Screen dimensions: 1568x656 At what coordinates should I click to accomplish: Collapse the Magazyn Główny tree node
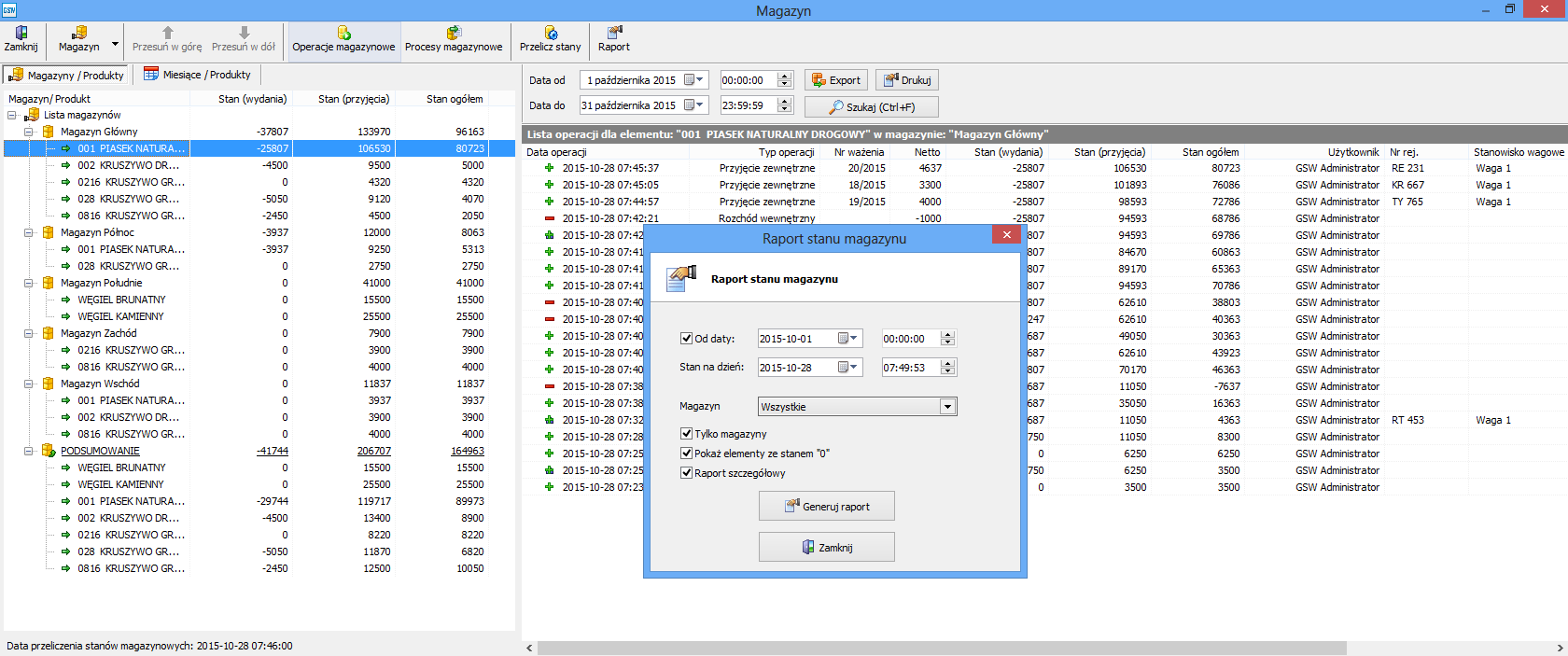(x=29, y=132)
